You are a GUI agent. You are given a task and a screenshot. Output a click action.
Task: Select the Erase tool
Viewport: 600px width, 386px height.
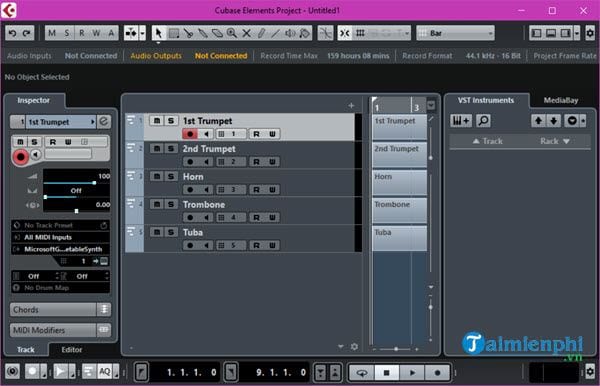pyautogui.click(x=217, y=33)
